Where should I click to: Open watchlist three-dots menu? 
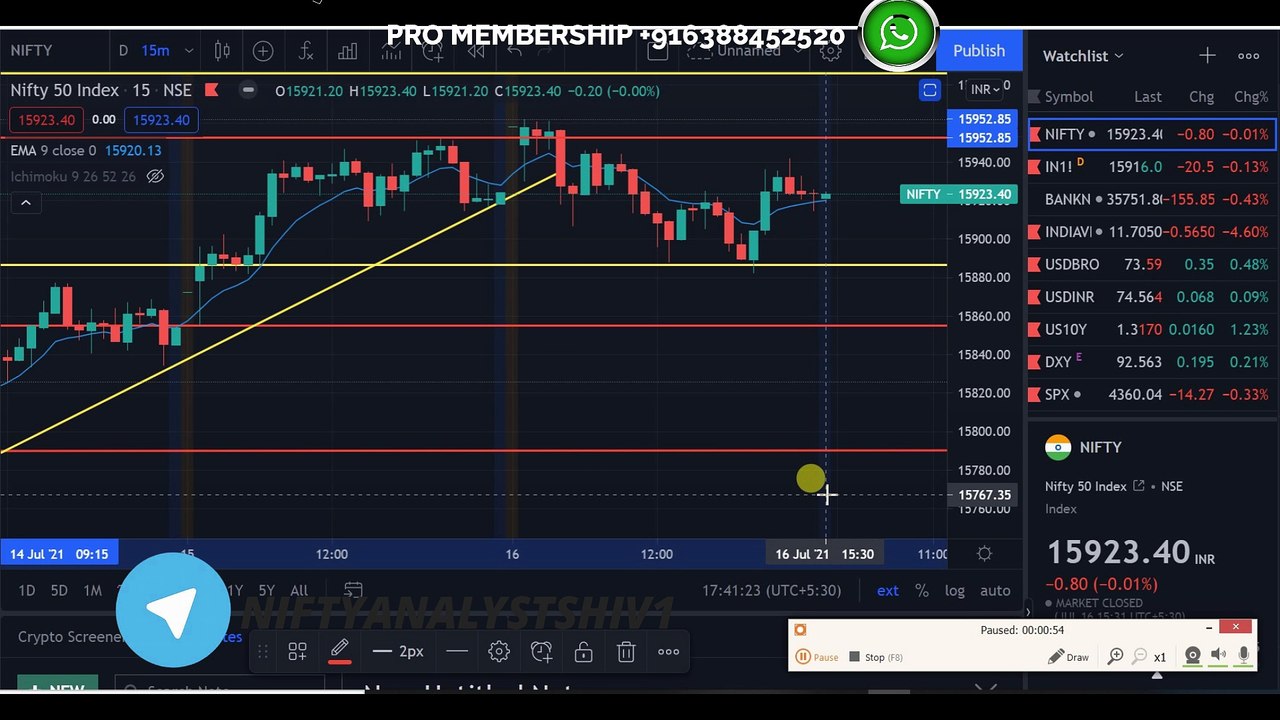(x=1249, y=56)
